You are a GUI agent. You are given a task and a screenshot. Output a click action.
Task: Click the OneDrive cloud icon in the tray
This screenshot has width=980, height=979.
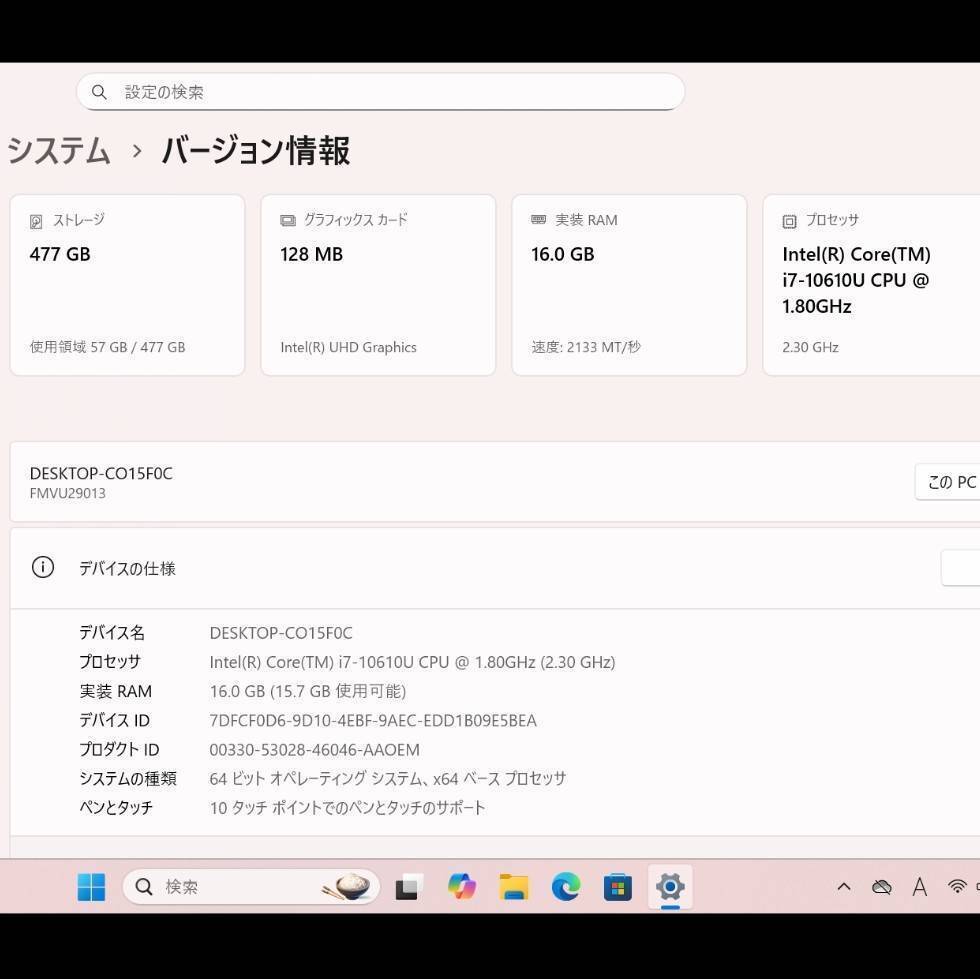click(881, 886)
